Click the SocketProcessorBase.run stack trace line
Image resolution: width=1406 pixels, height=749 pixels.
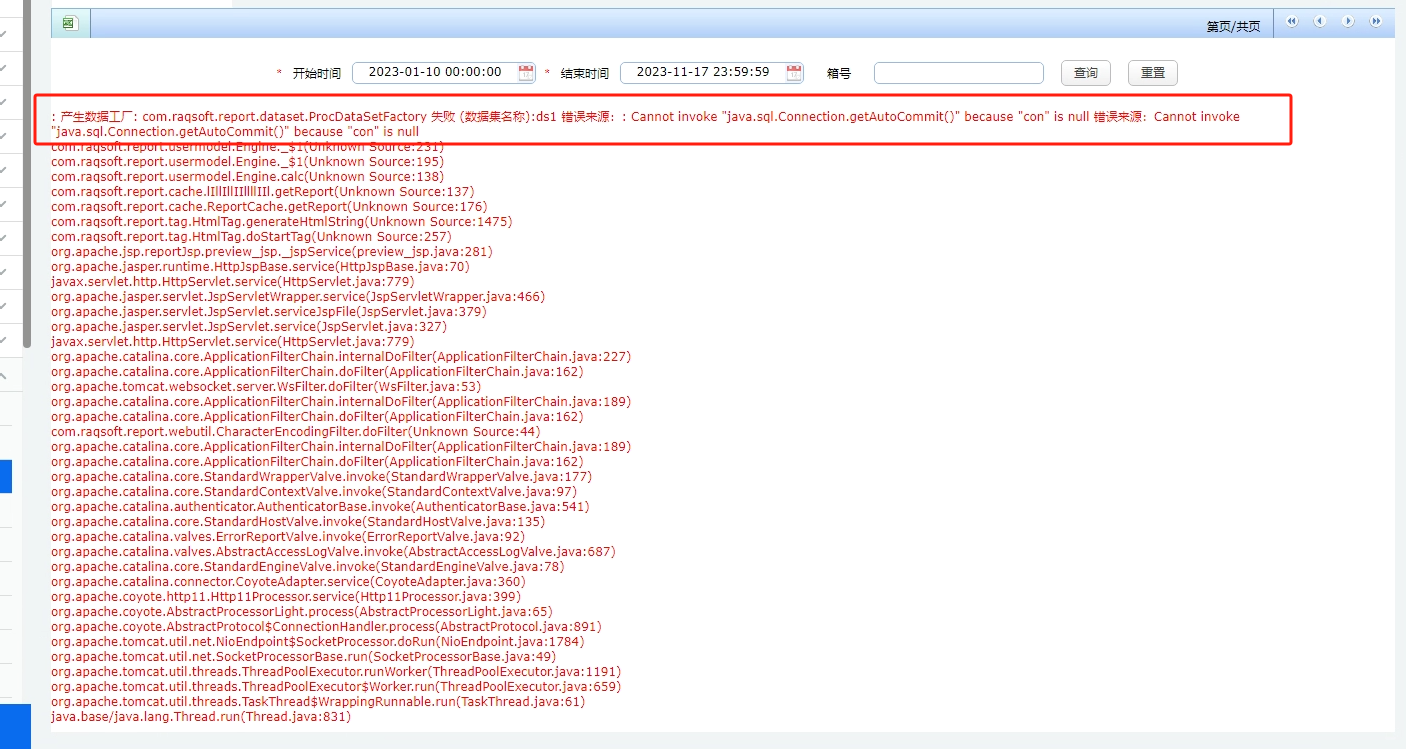[304, 656]
